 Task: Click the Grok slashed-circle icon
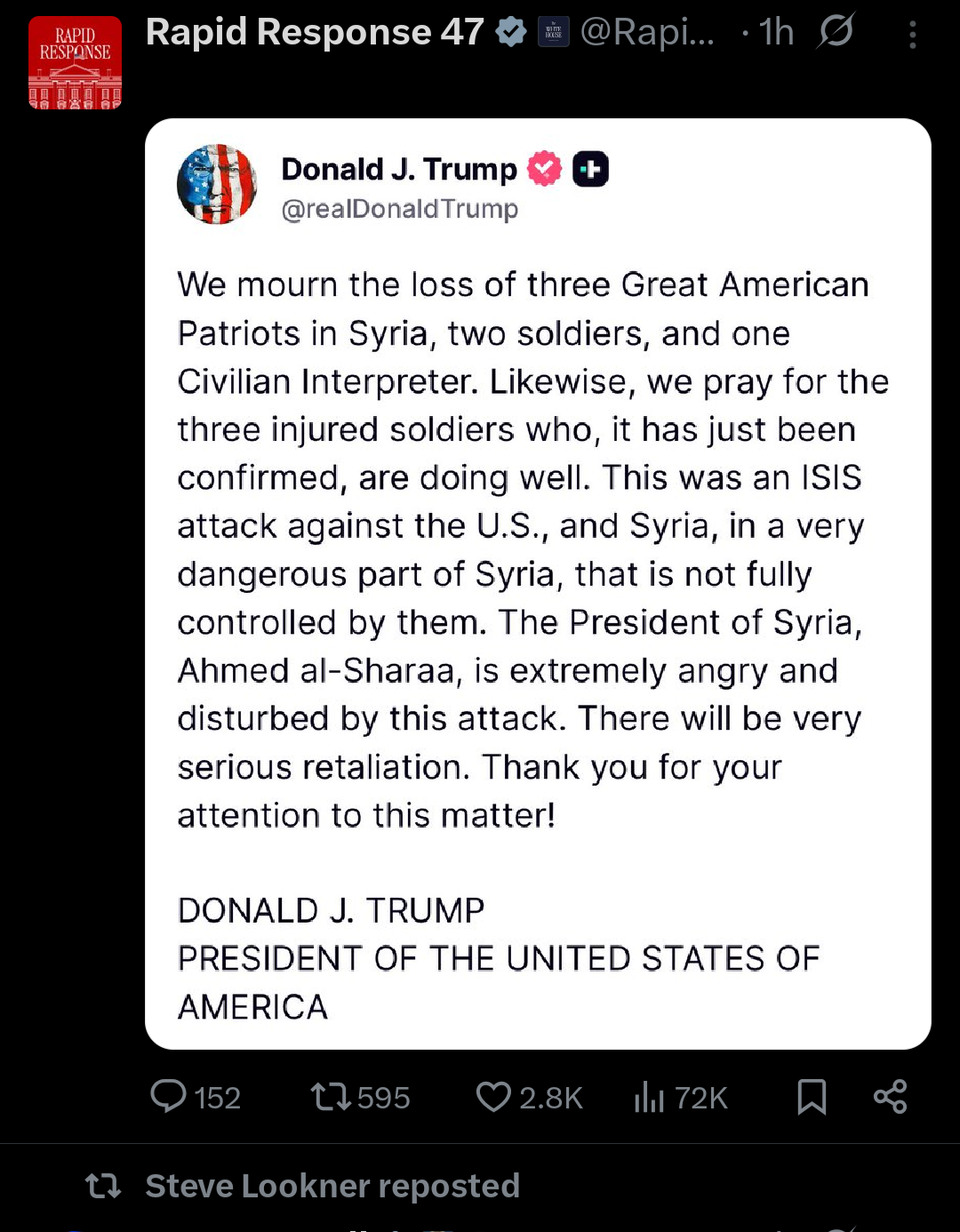pos(836,31)
